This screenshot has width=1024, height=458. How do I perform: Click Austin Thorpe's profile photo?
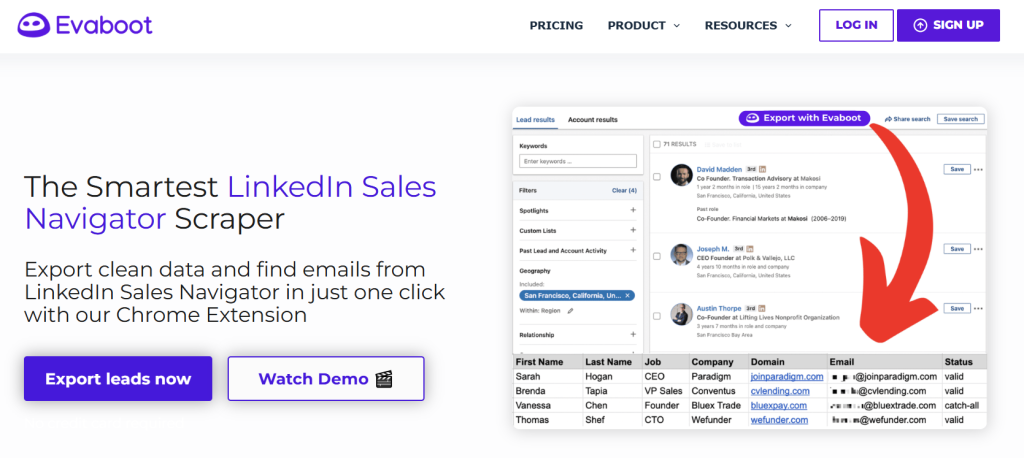682,315
